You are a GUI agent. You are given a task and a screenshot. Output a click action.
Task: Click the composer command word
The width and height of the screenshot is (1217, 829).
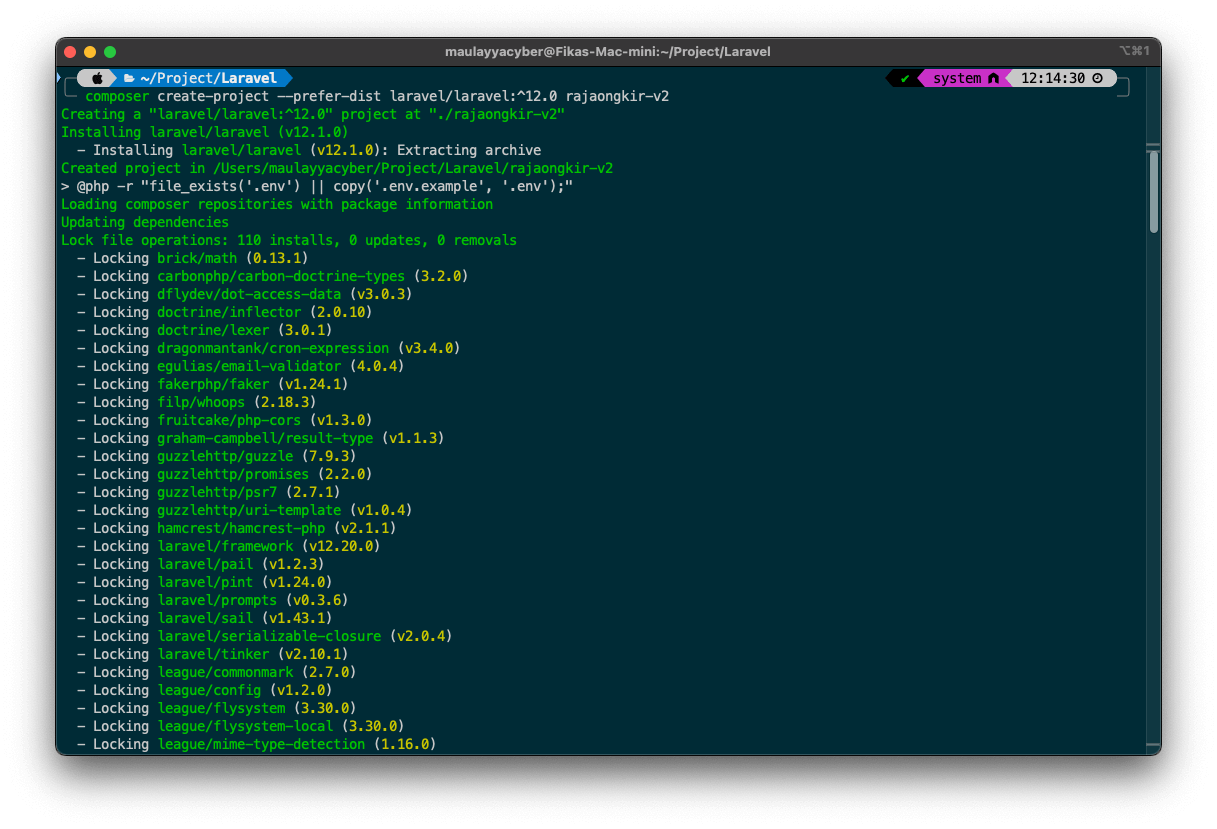click(x=117, y=96)
